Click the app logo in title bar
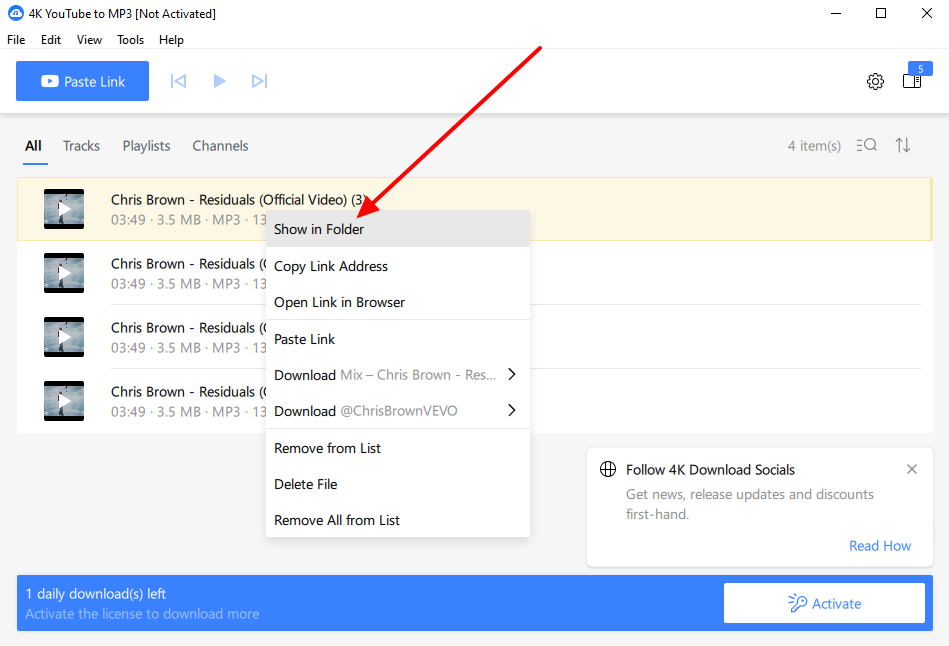Viewport: 949px width, 646px height. [x=15, y=13]
